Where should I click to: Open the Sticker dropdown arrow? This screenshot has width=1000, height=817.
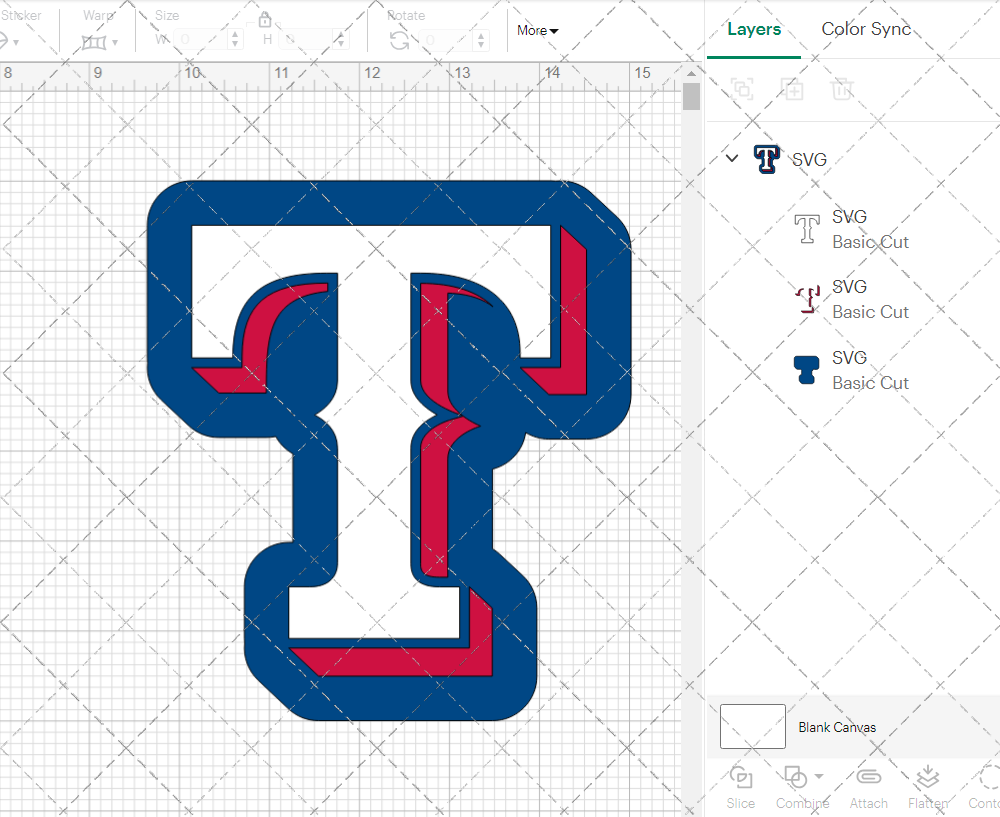[x=16, y=43]
